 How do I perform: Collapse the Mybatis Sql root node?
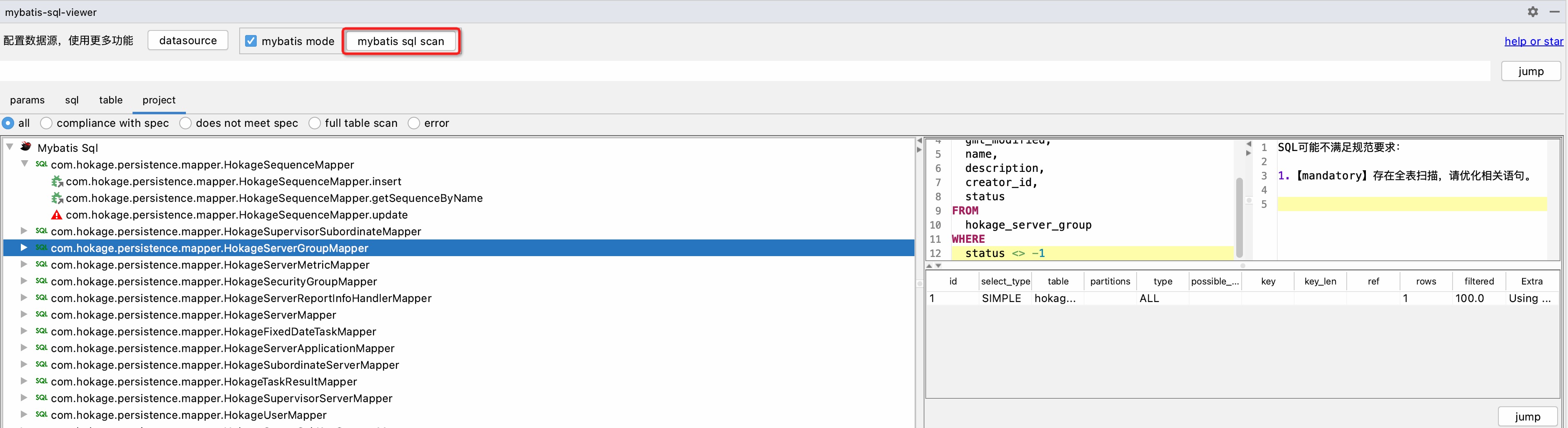(x=10, y=147)
